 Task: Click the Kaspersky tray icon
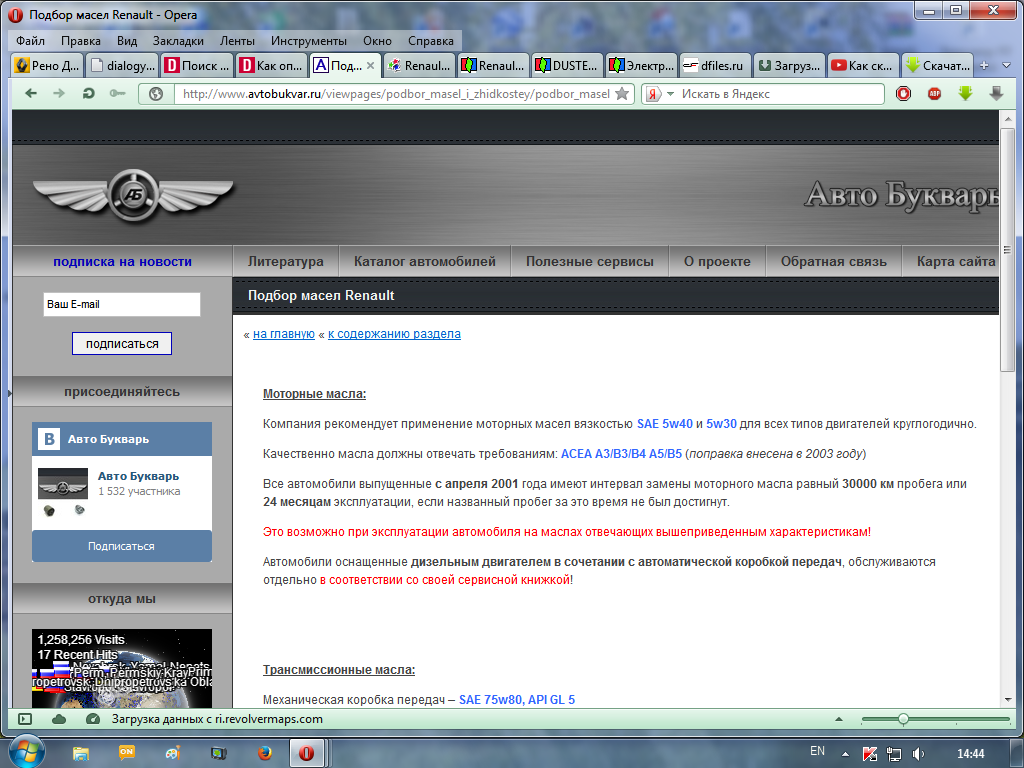(870, 754)
